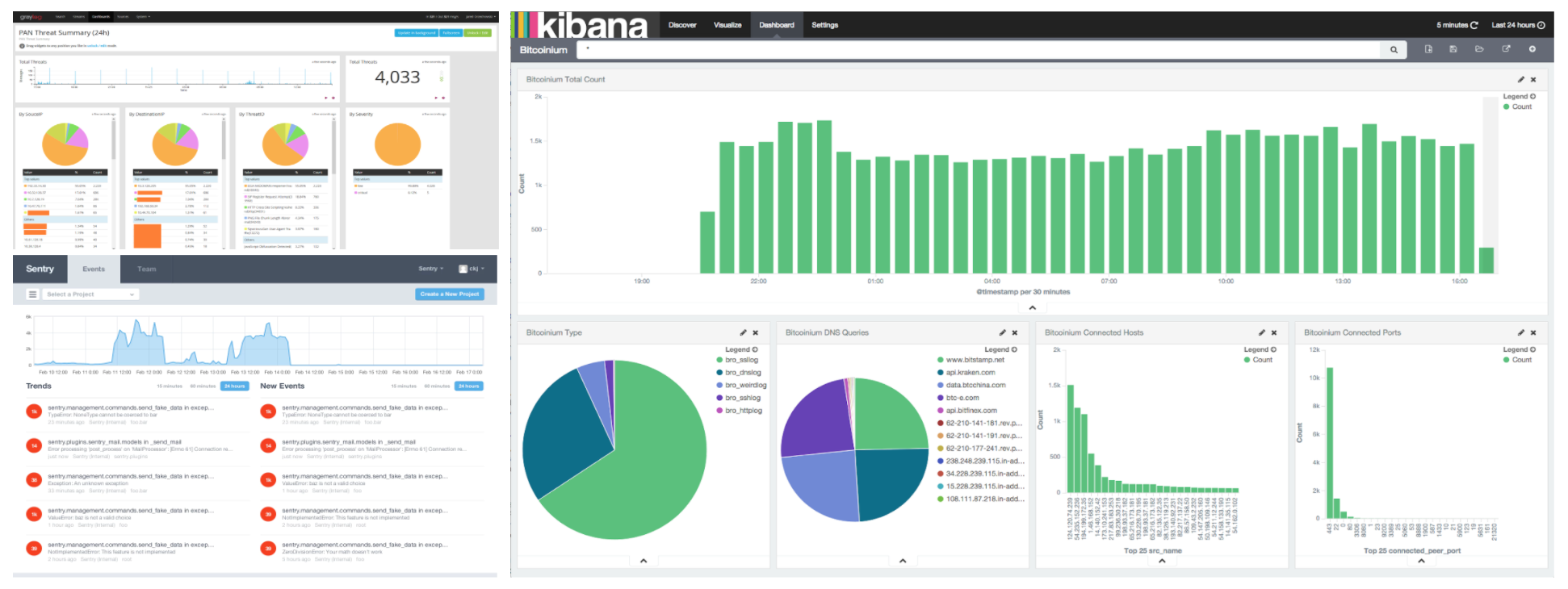Open the Sentry organization dropdown
The height and width of the screenshot is (589, 1568).
pyautogui.click(x=431, y=269)
